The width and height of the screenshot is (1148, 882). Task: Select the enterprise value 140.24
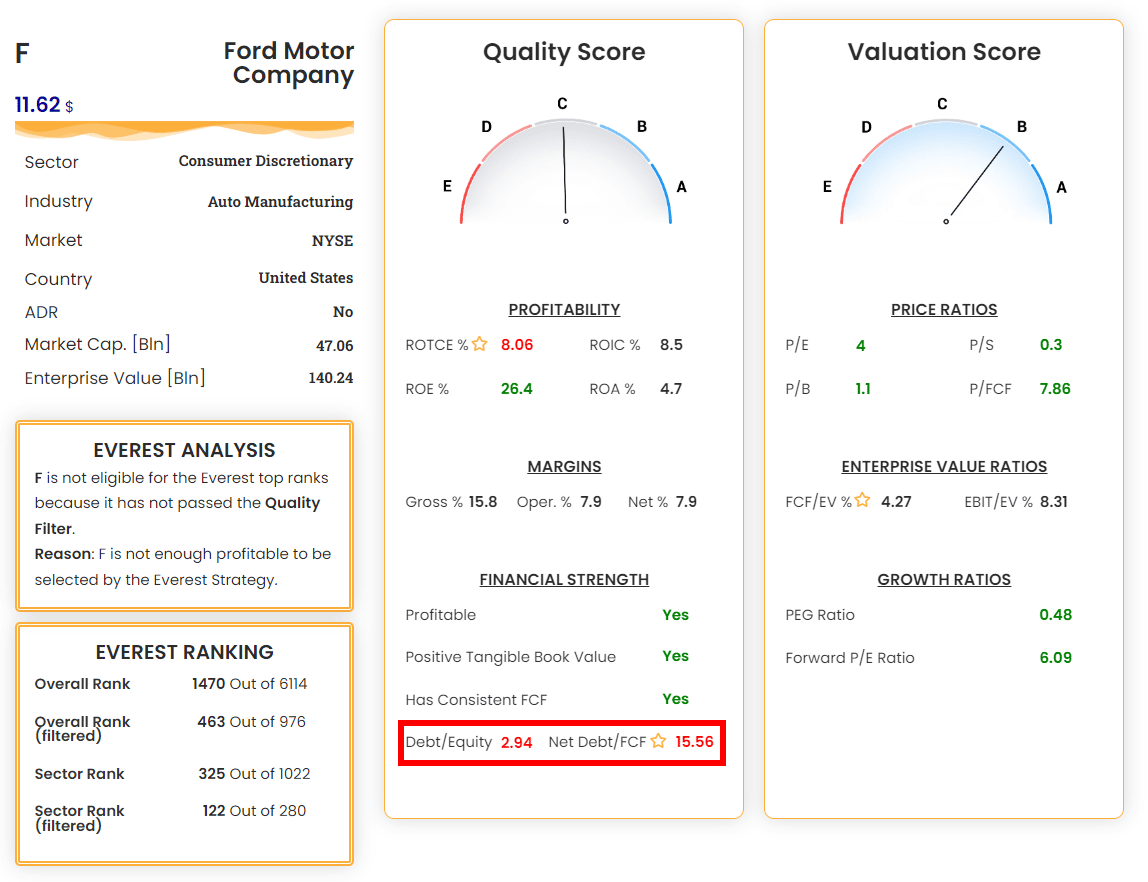coord(331,378)
